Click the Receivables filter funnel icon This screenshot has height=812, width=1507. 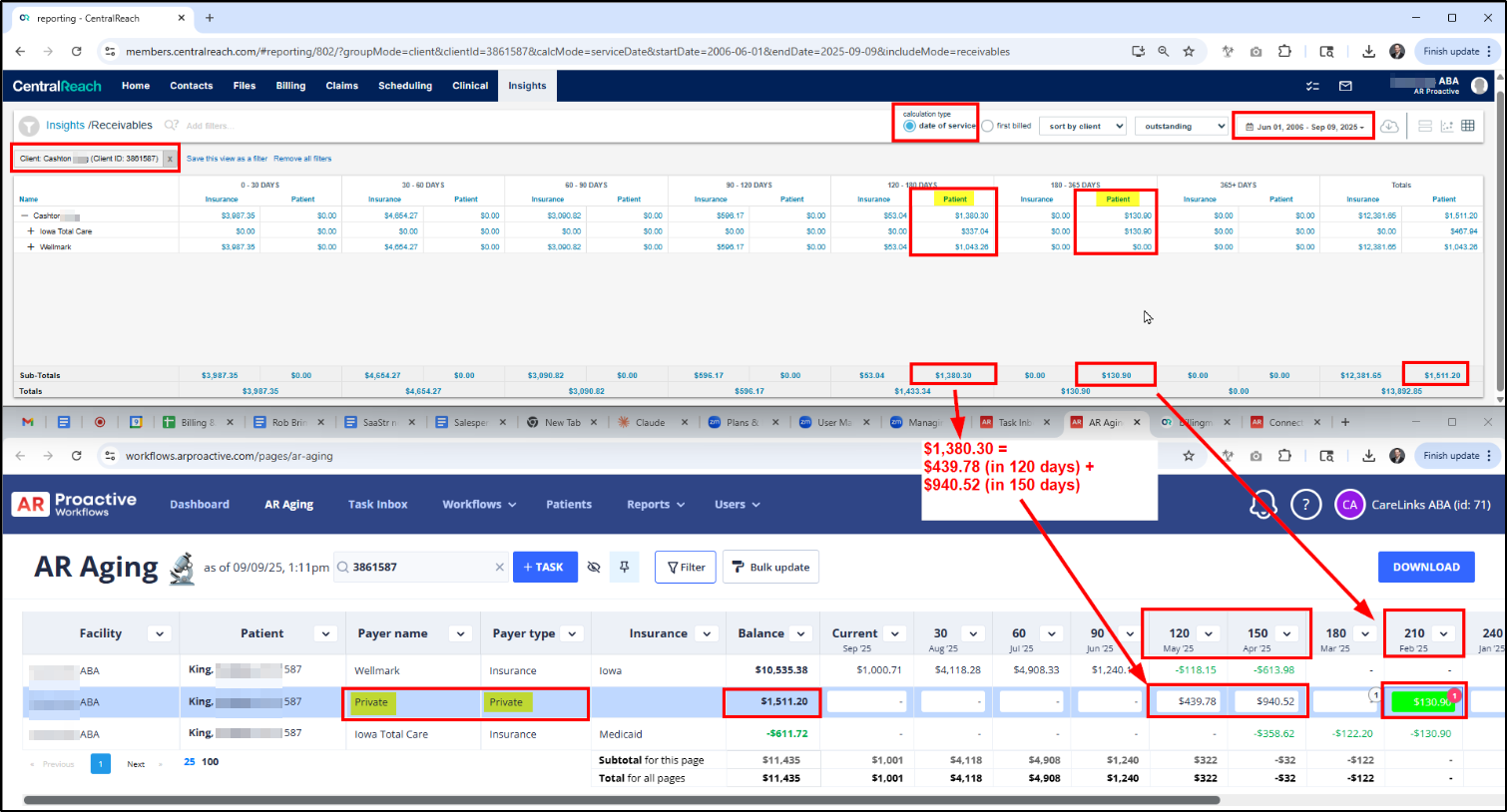point(29,126)
